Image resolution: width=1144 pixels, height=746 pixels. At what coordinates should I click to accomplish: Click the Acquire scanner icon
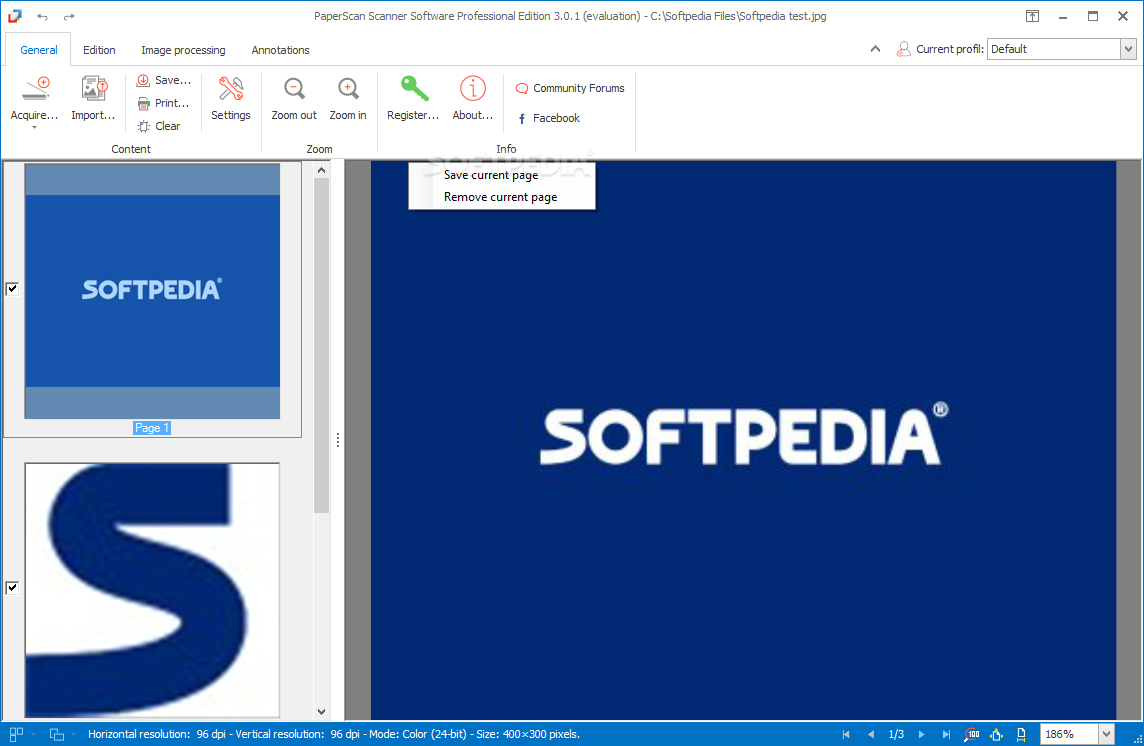point(35,90)
